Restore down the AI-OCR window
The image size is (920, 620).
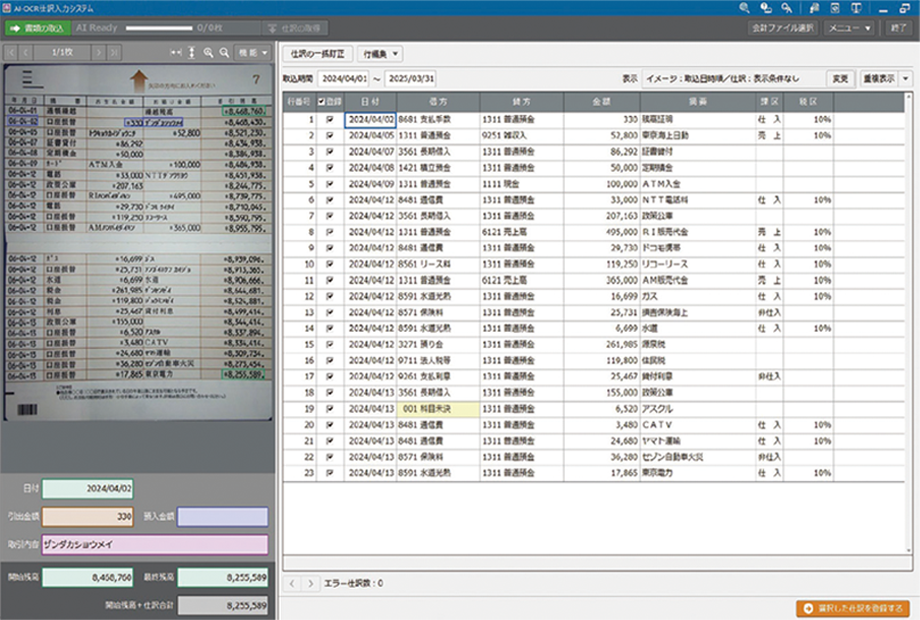click(905, 8)
